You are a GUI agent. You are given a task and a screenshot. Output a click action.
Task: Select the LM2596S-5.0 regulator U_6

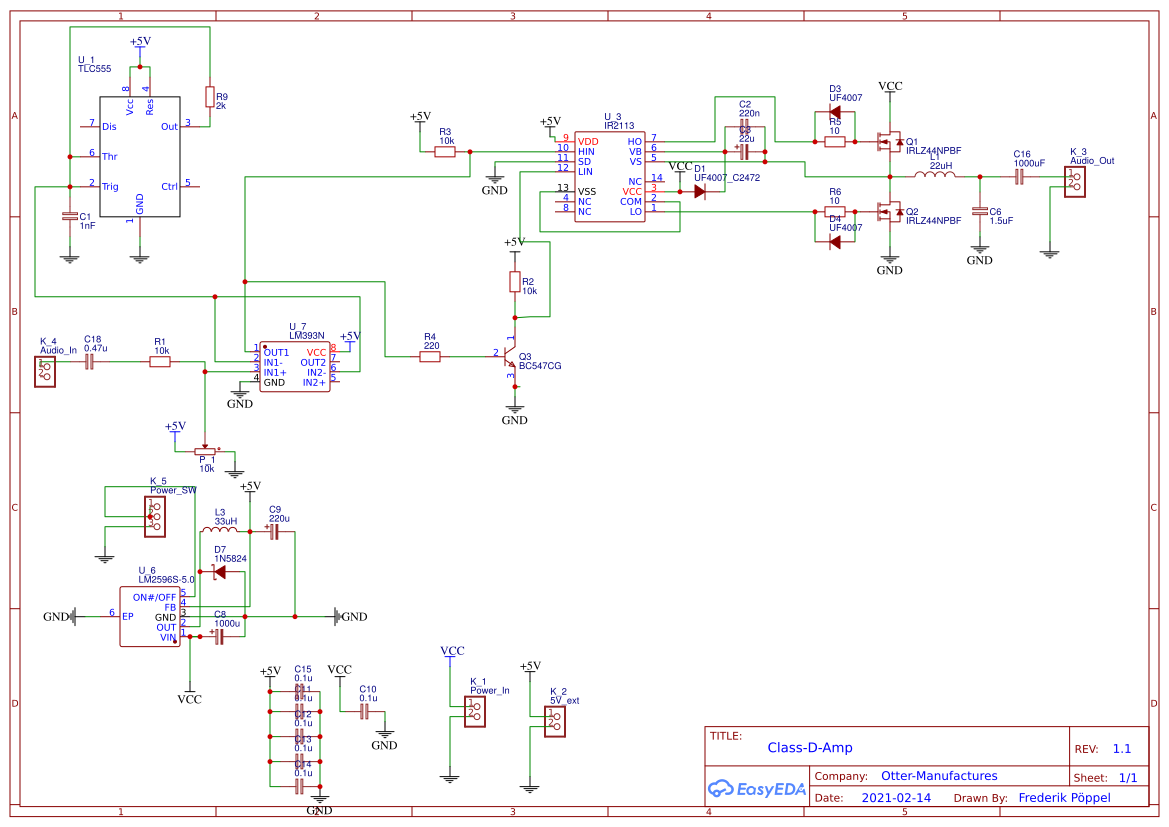tap(150, 615)
